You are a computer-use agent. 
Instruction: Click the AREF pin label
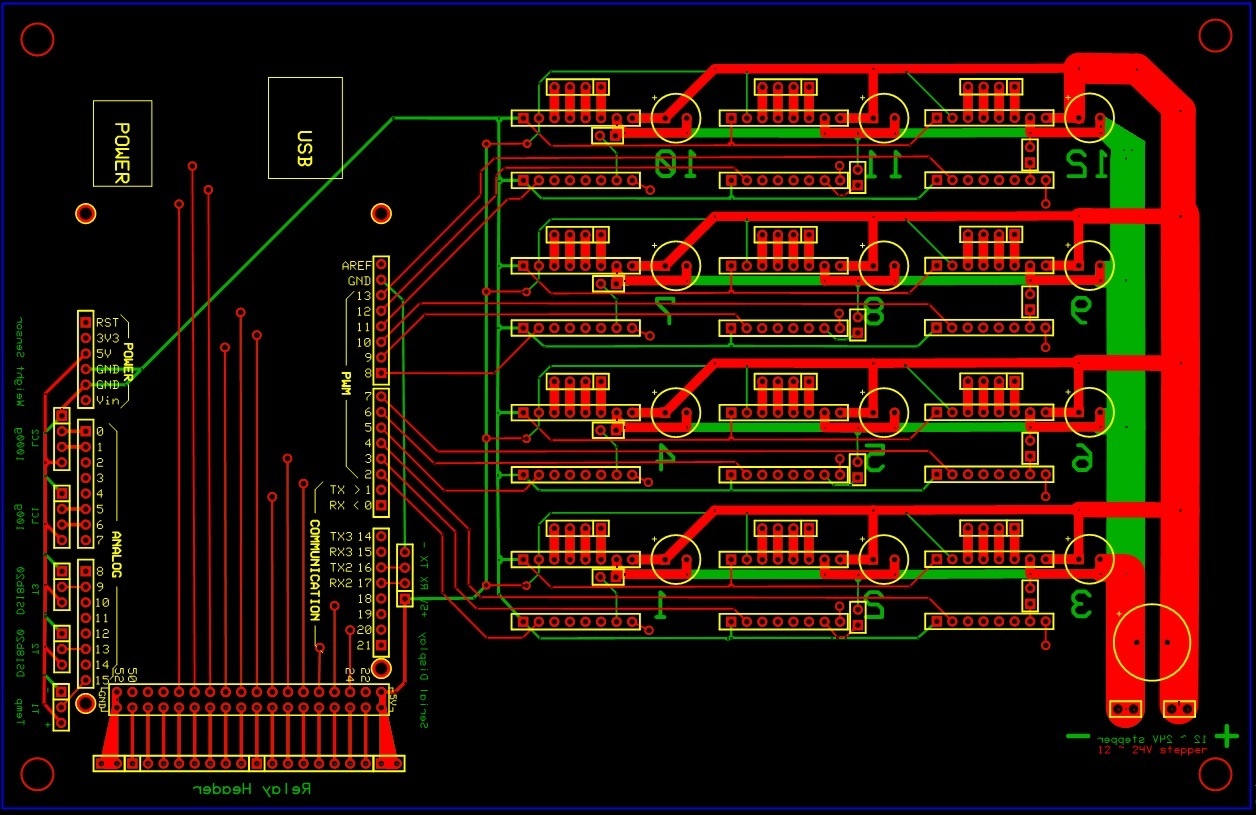356,266
